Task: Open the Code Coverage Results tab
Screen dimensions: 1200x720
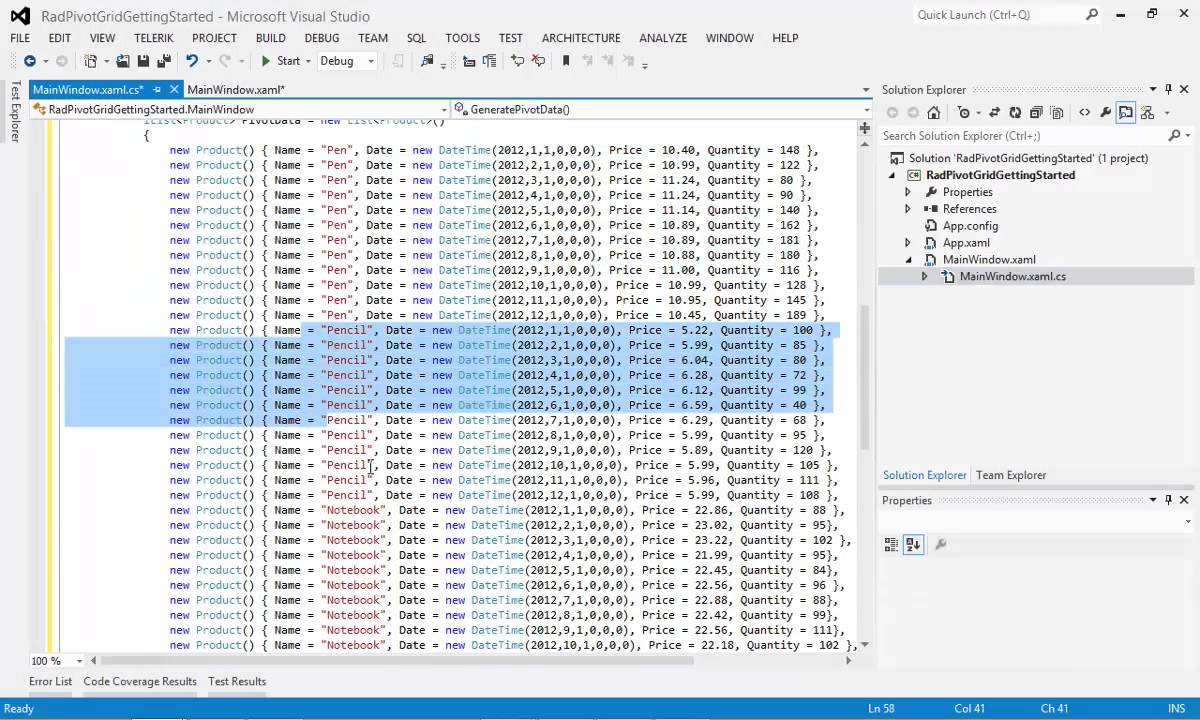Action: 140,681
